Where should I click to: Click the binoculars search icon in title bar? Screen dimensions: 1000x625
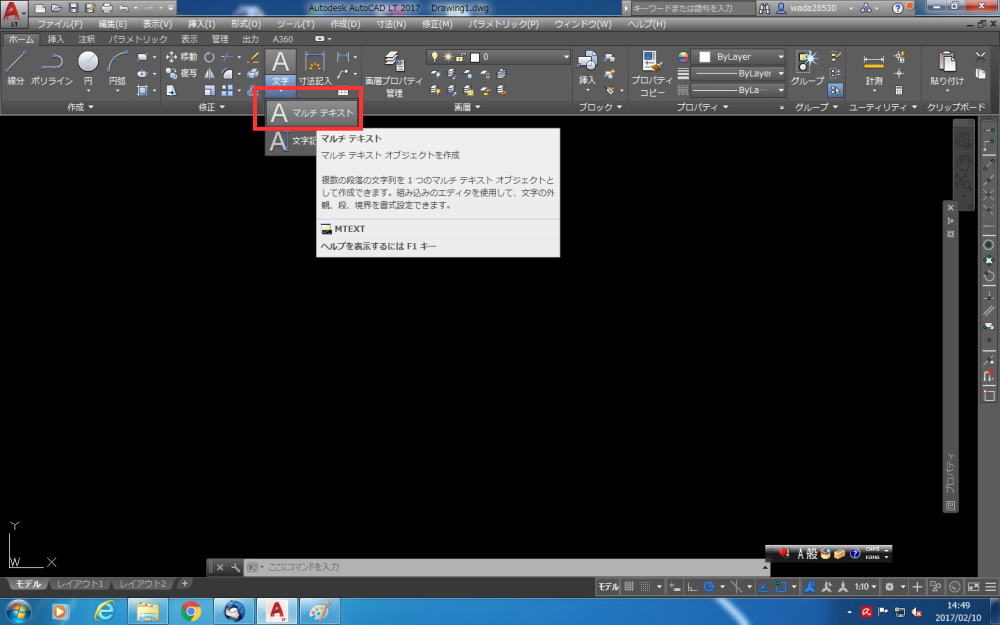click(x=764, y=8)
